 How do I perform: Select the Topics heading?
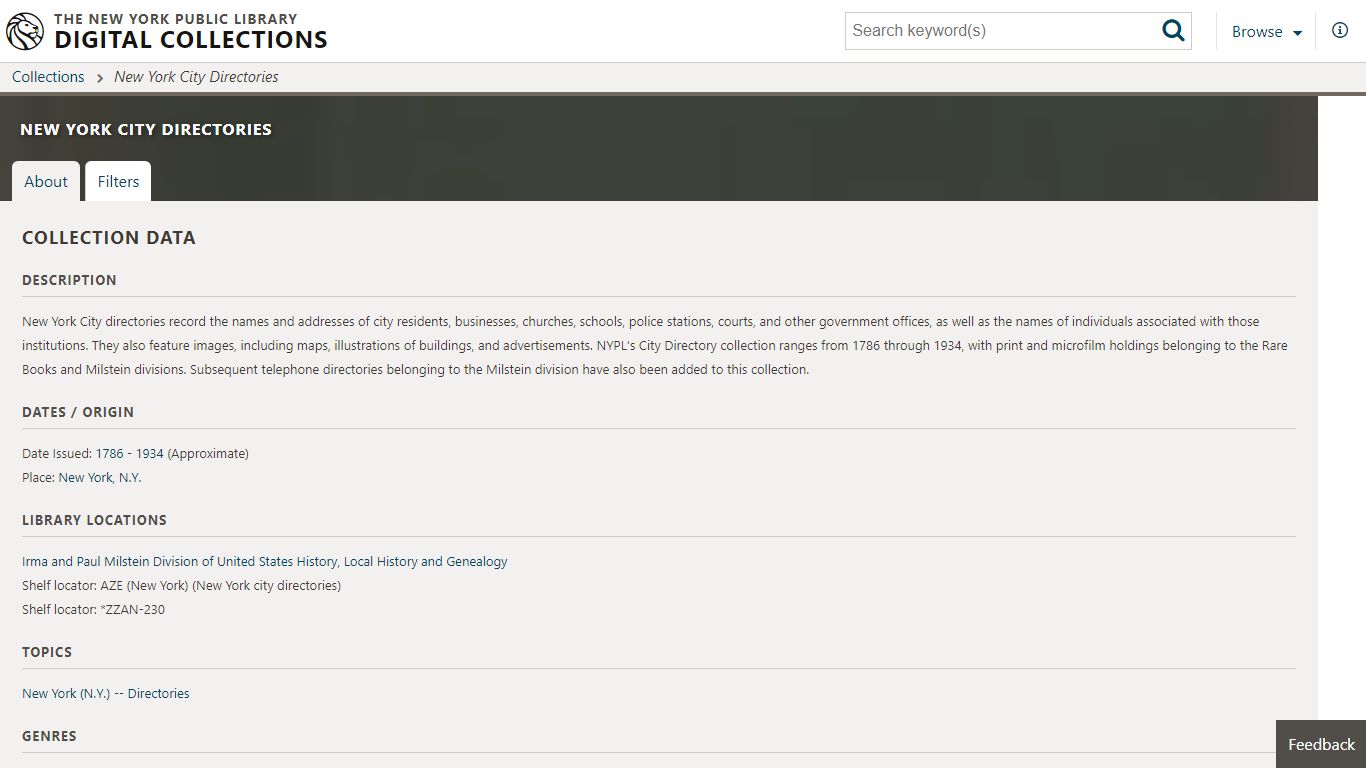47,652
